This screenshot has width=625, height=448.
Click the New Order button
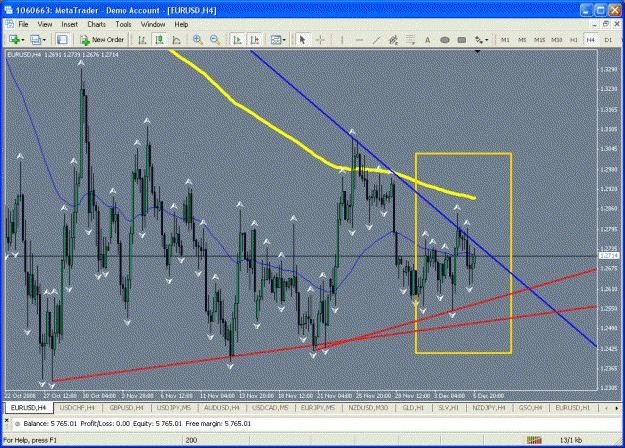(102, 39)
